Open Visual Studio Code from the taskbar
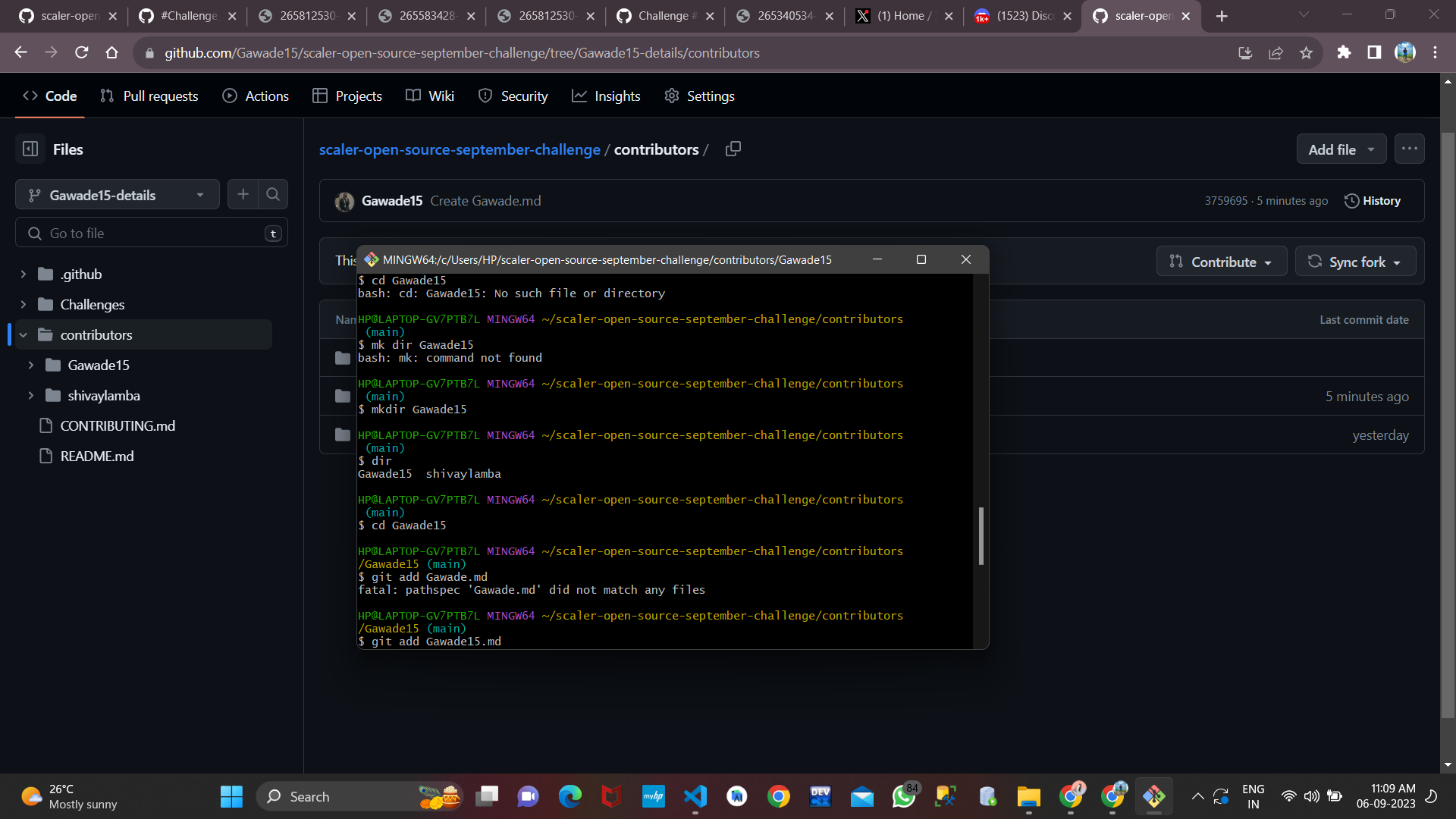The height and width of the screenshot is (819, 1456). 695,796
